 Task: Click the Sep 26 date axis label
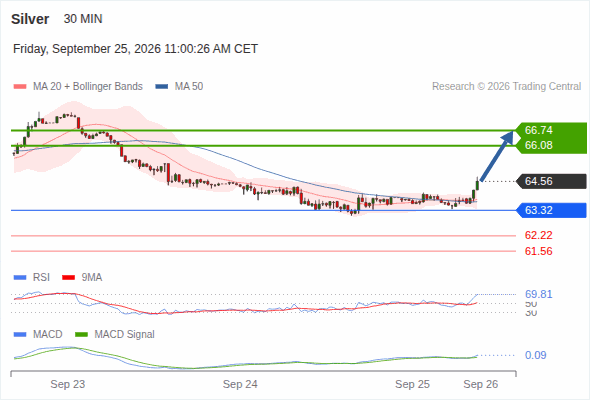click(x=481, y=384)
